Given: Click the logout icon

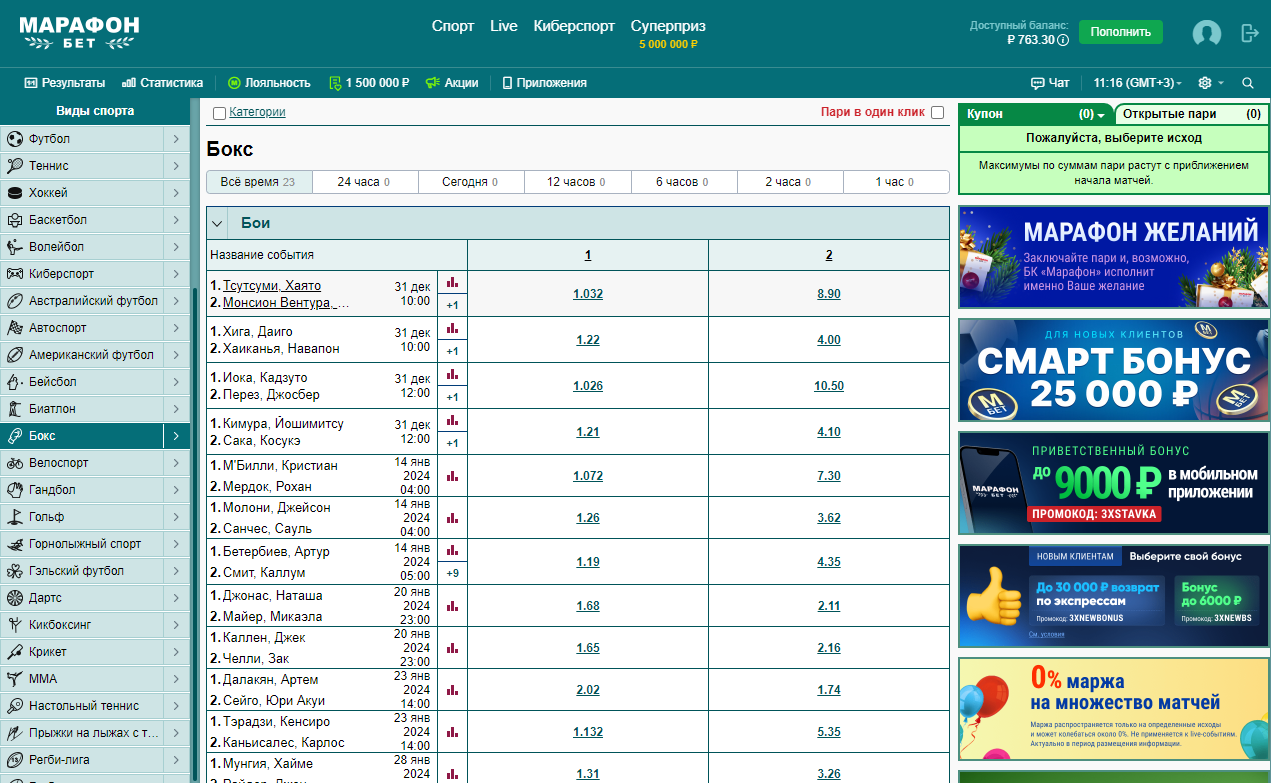Looking at the screenshot, I should point(1249,33).
